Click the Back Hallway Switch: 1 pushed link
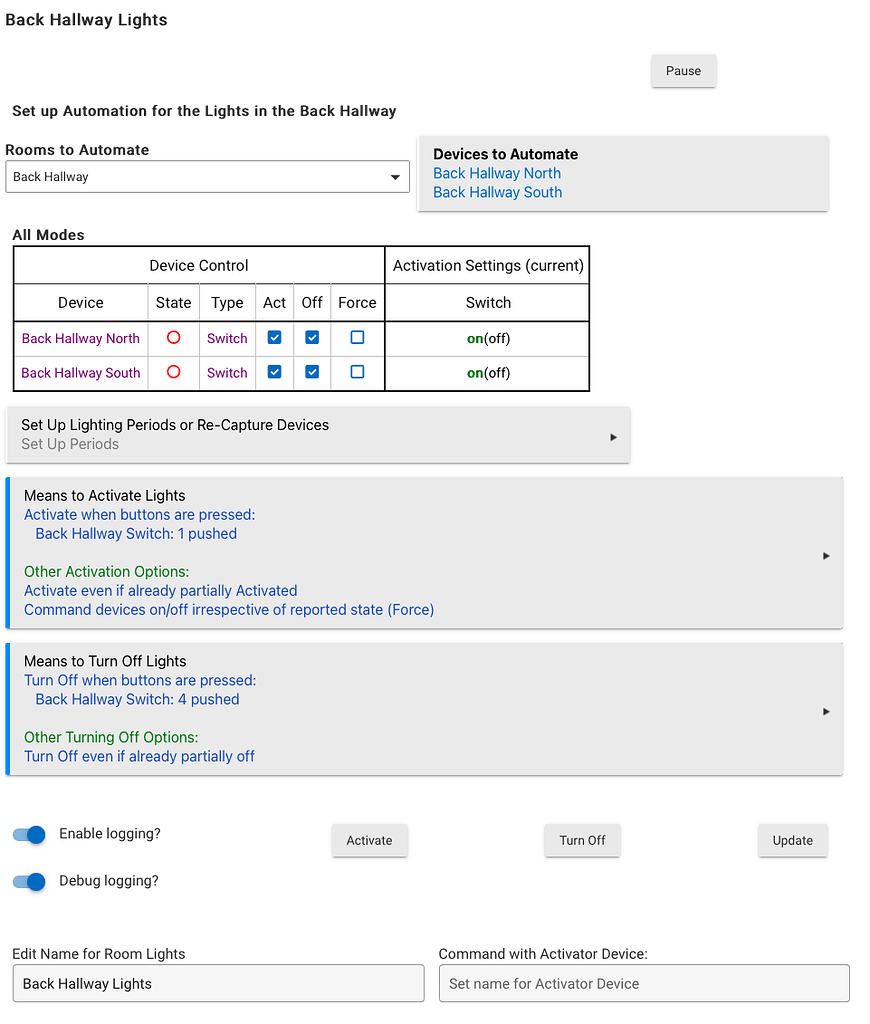 tap(135, 533)
